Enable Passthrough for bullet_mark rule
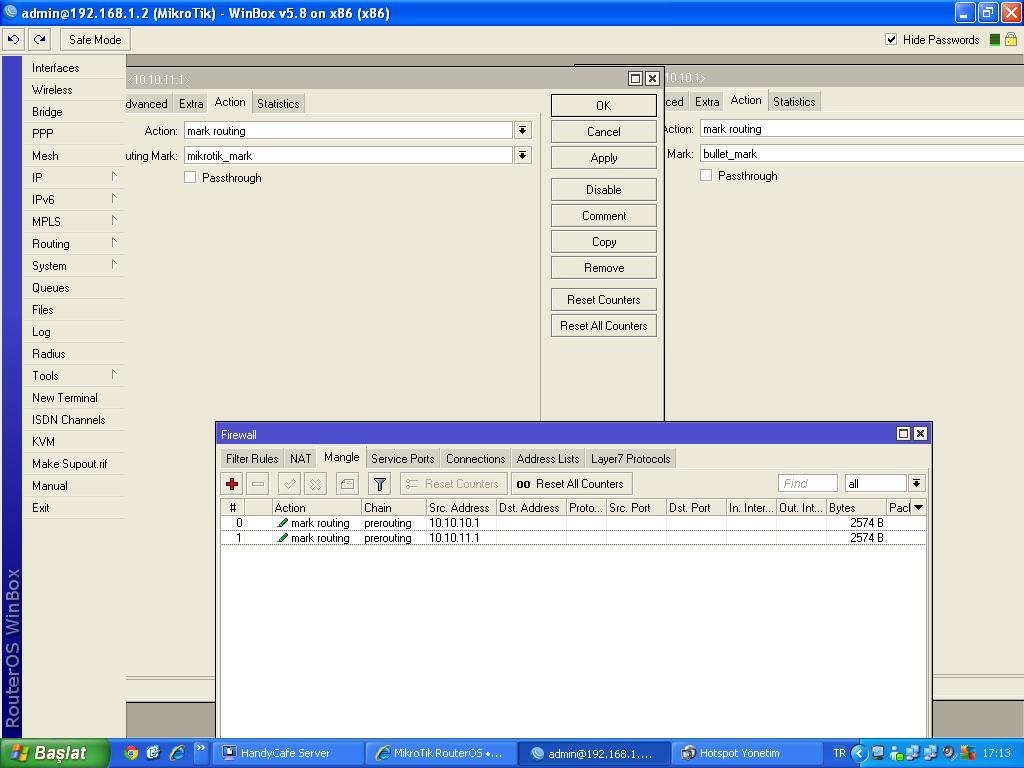 tap(706, 175)
